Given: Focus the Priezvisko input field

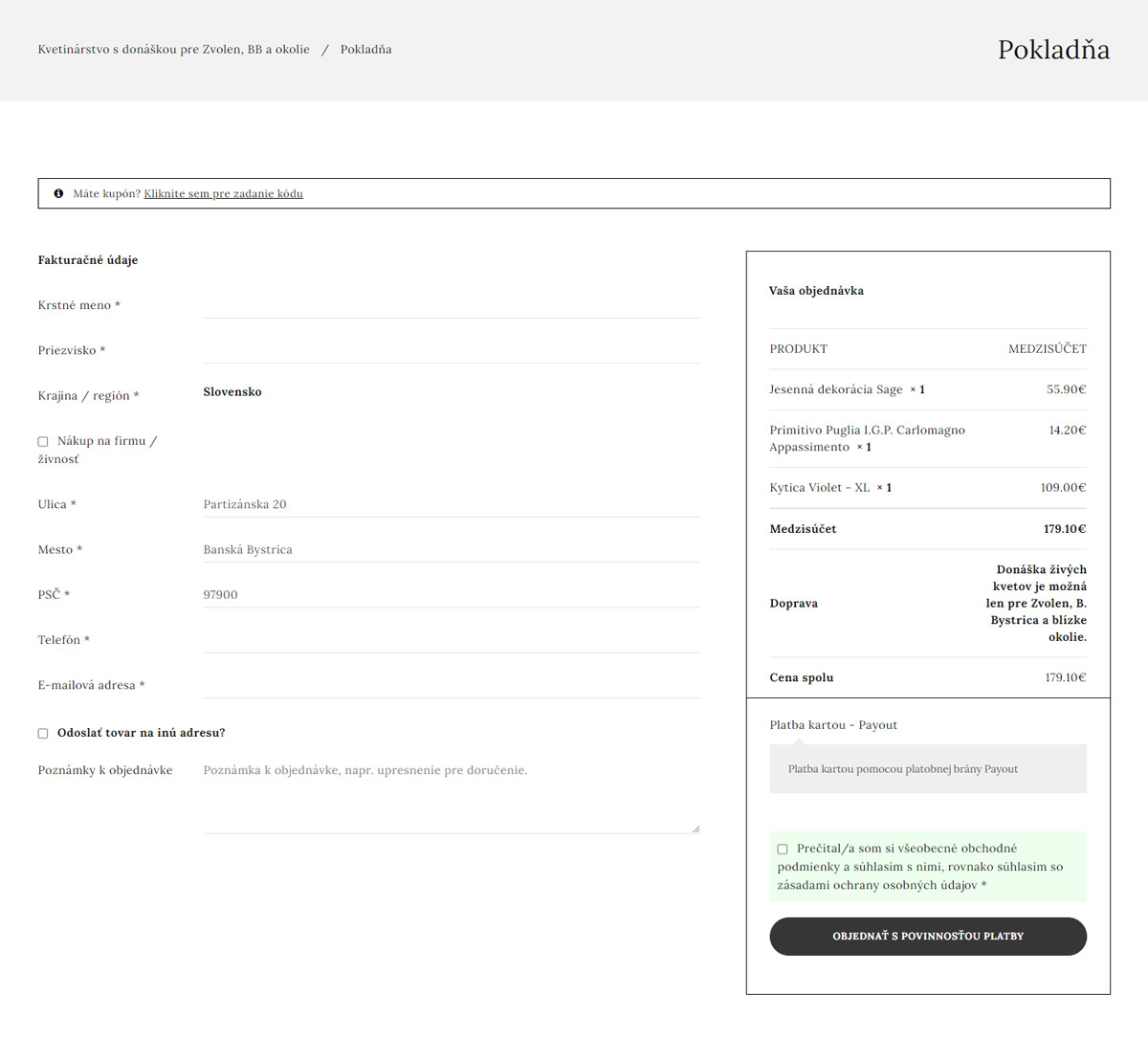Looking at the screenshot, I should [452, 349].
